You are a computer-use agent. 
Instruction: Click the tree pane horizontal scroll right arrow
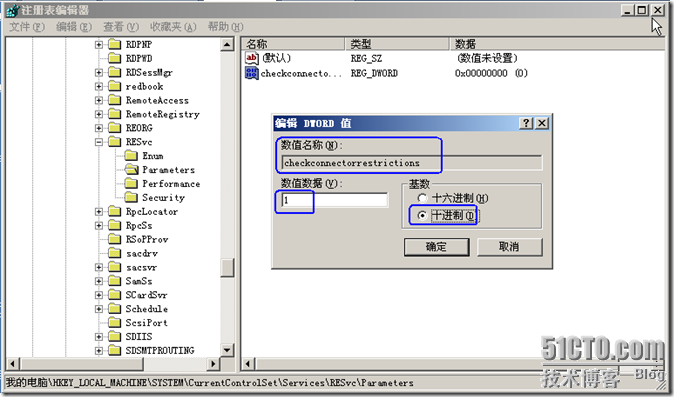(x=213, y=364)
